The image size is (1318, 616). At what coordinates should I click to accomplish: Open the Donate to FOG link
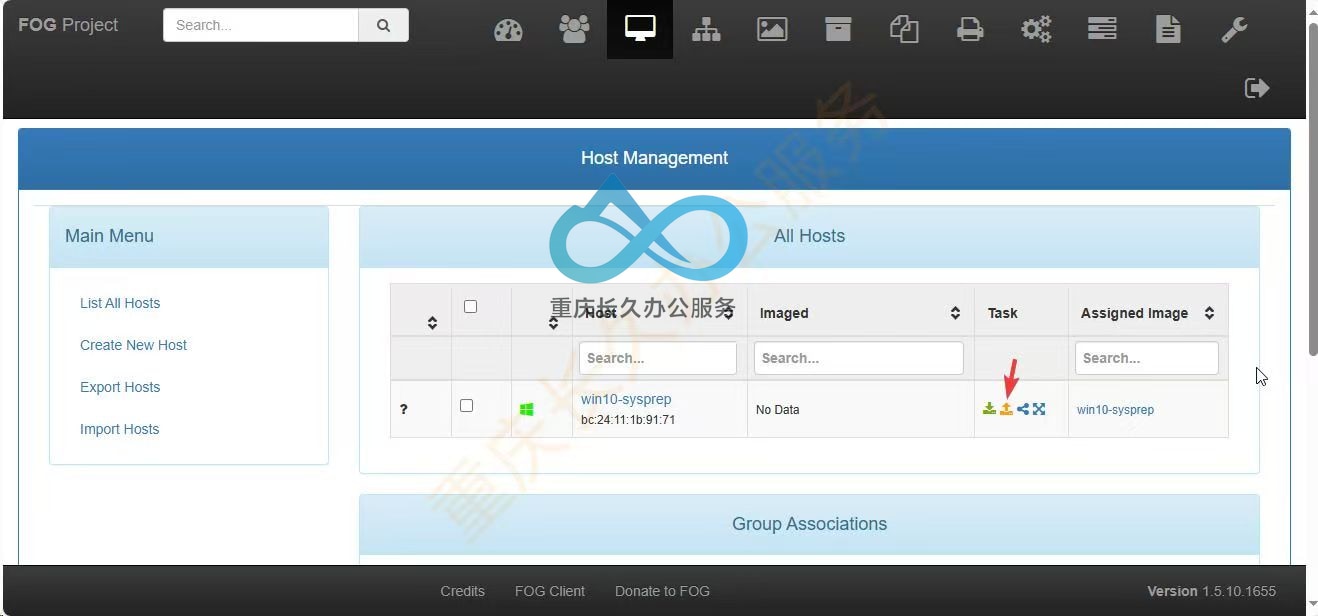pyautogui.click(x=662, y=591)
